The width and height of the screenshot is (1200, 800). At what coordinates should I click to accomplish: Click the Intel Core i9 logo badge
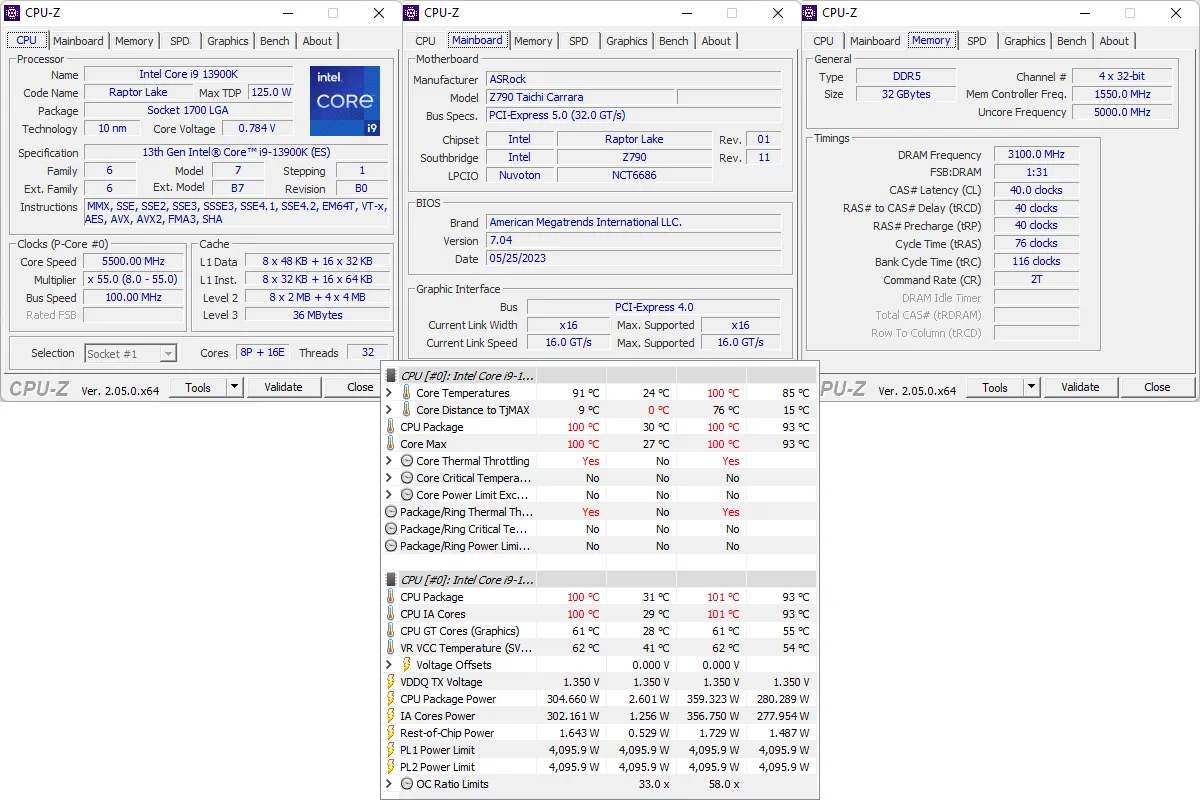point(345,101)
